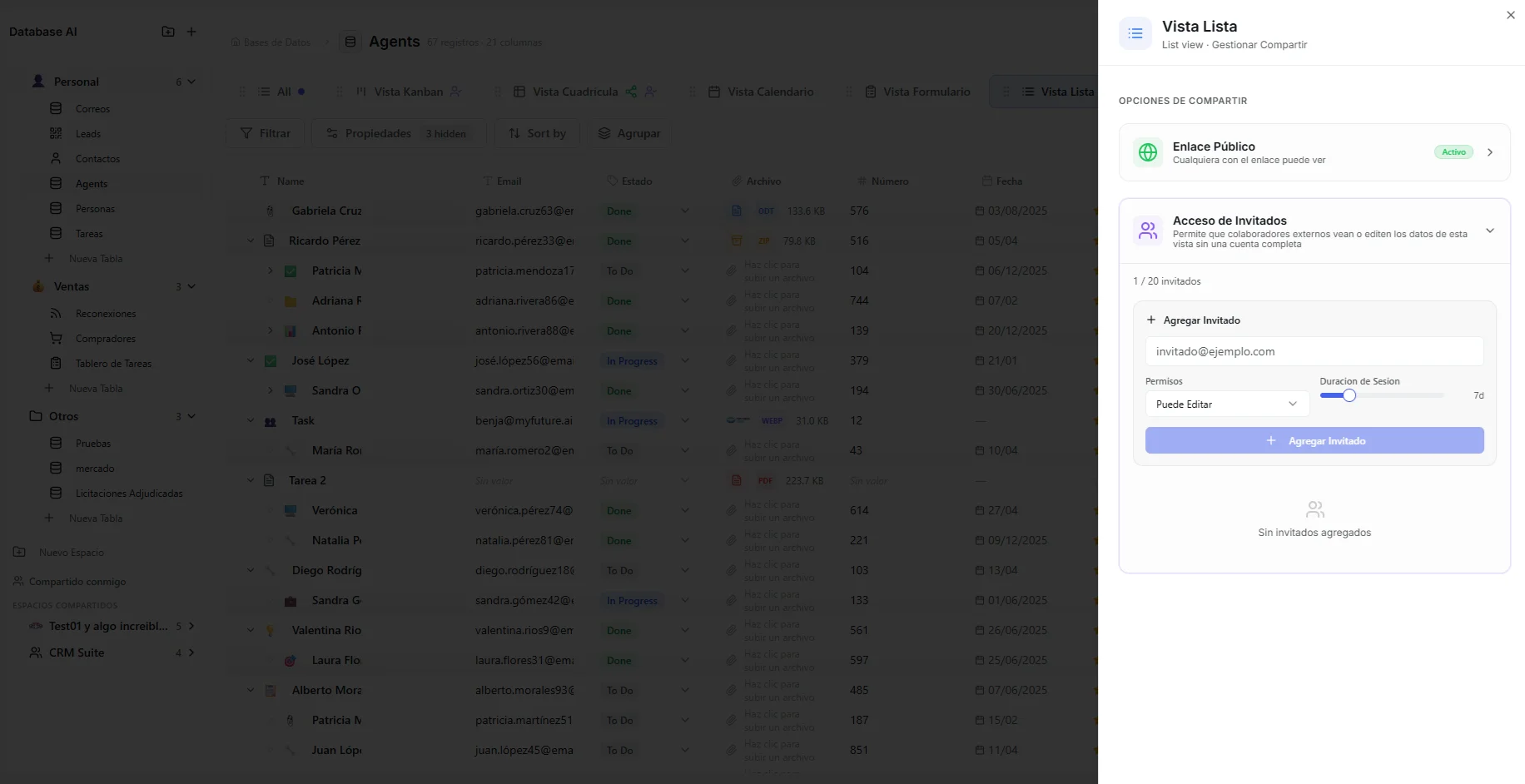
Task: Click the globe icon for Enlace Público
Action: click(1148, 152)
